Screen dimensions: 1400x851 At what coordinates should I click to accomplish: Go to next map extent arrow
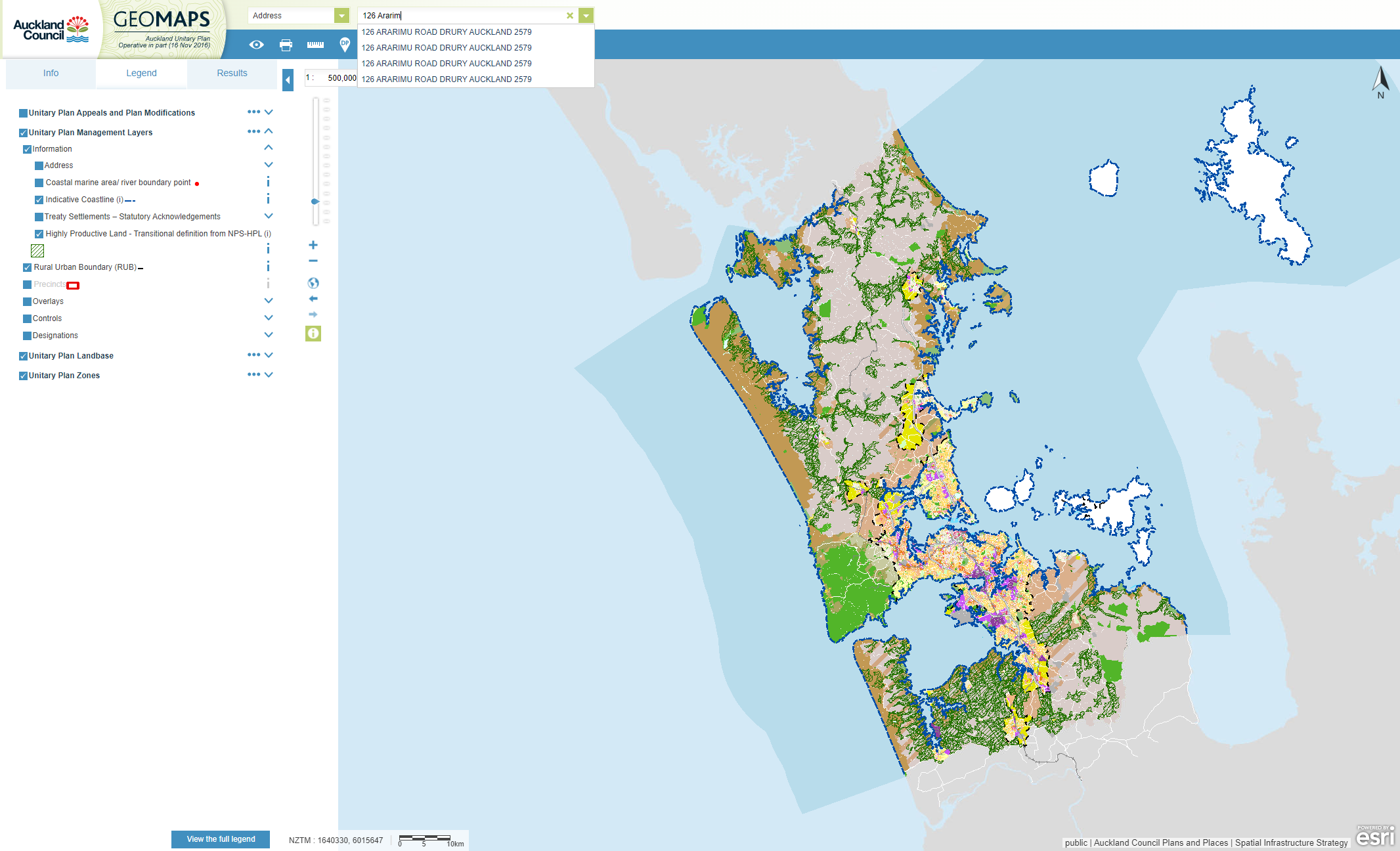tap(313, 315)
